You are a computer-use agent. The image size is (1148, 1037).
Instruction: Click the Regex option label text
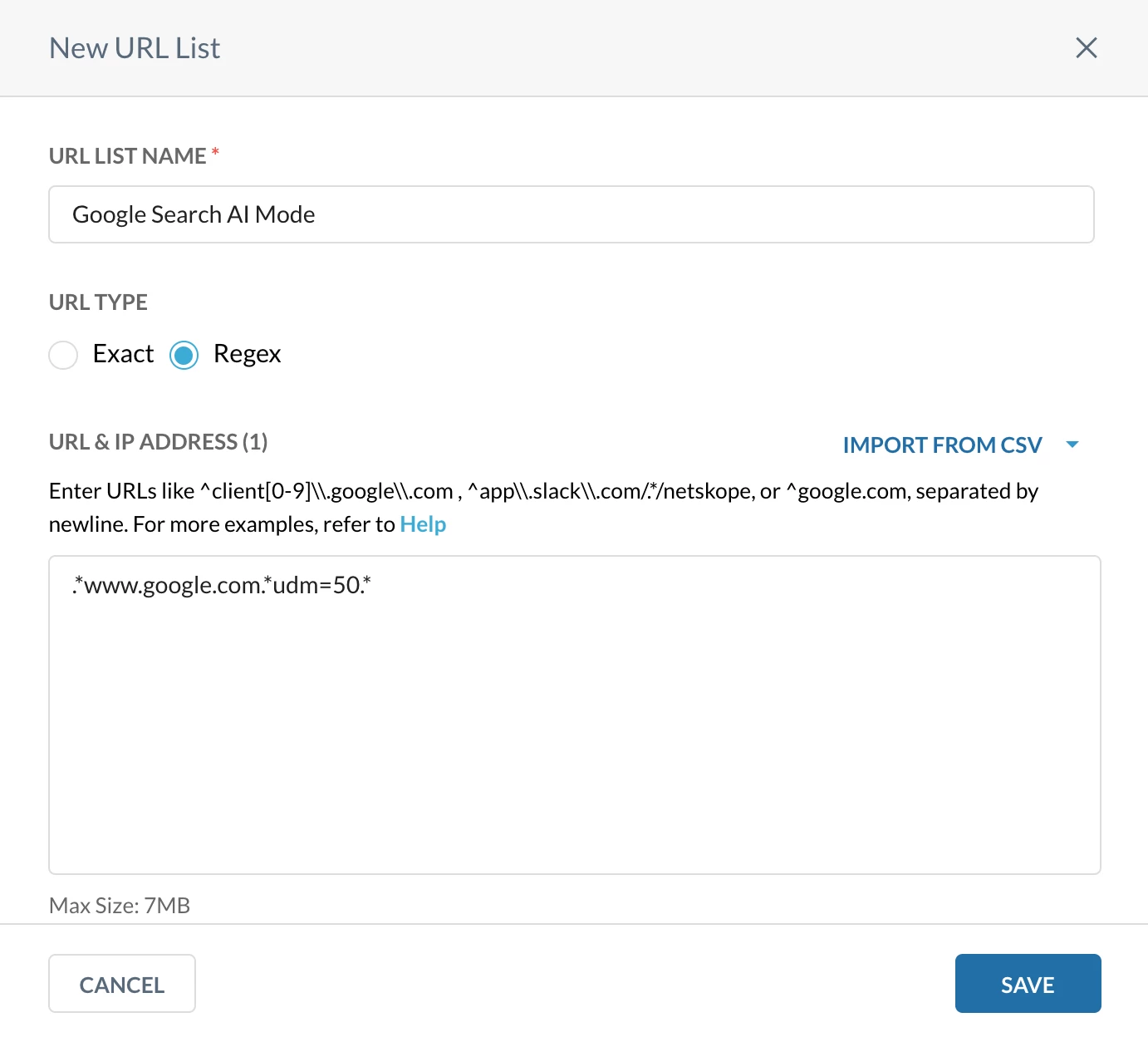click(247, 354)
